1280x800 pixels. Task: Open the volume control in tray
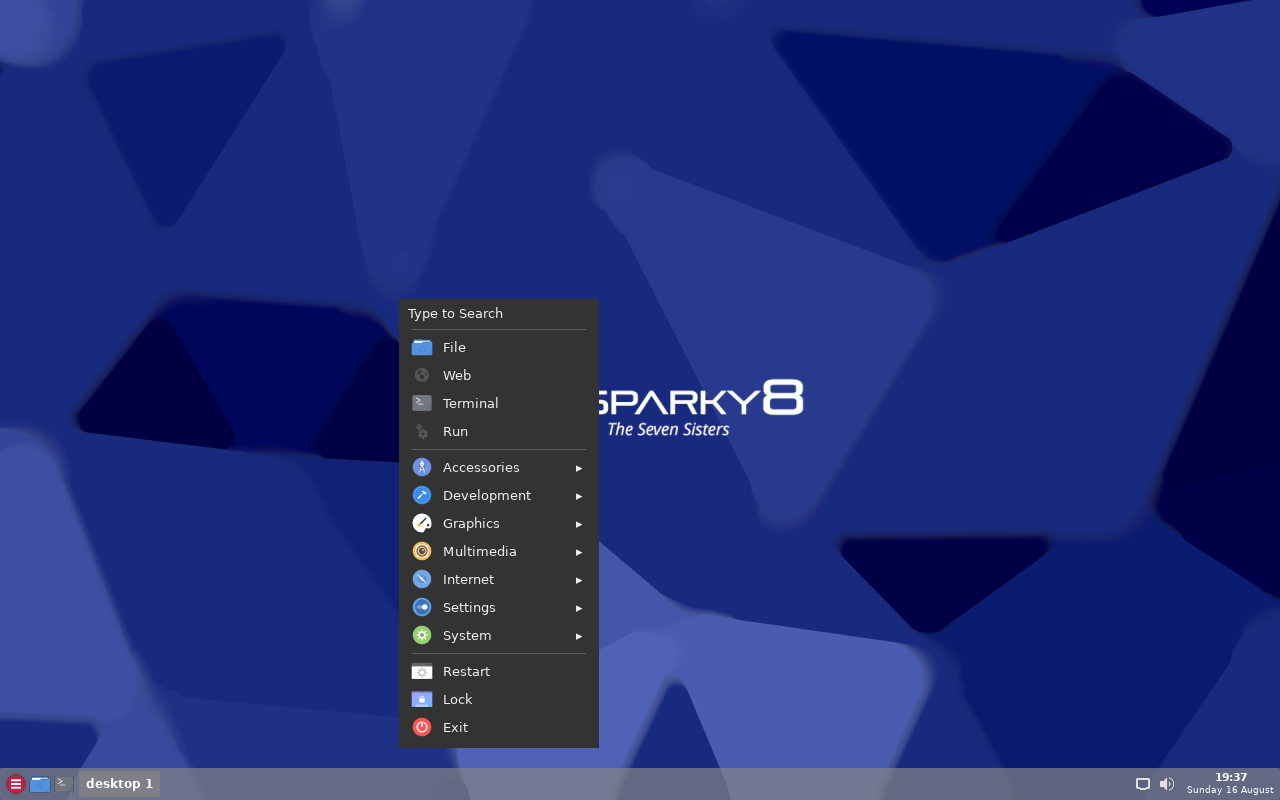pyautogui.click(x=1167, y=784)
